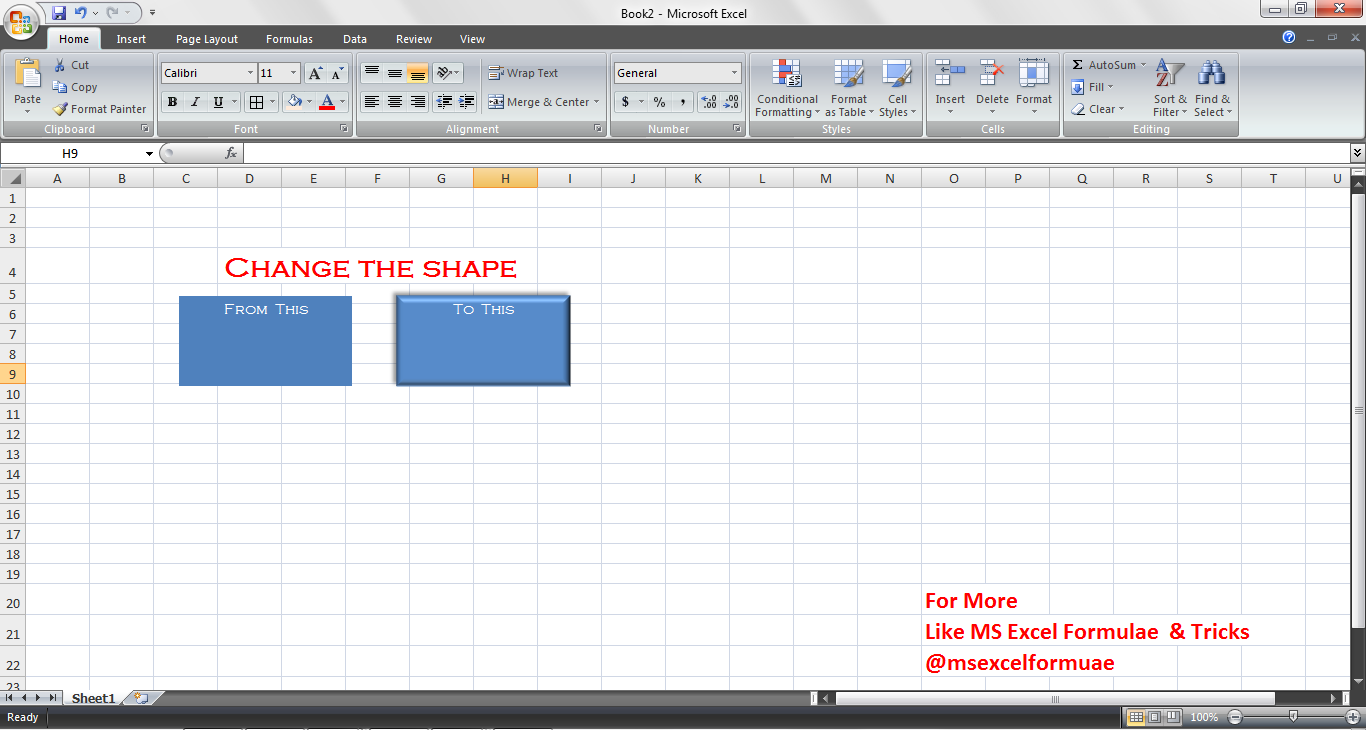Click the Copy button in Clipboard group

click(75, 87)
